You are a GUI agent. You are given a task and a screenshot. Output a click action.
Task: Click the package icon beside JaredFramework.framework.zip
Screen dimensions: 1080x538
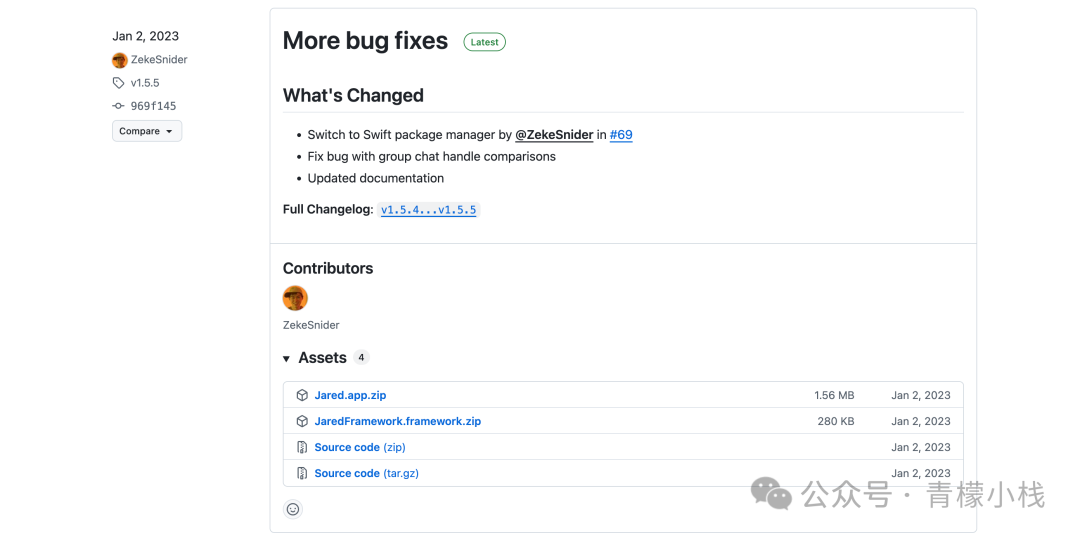302,421
